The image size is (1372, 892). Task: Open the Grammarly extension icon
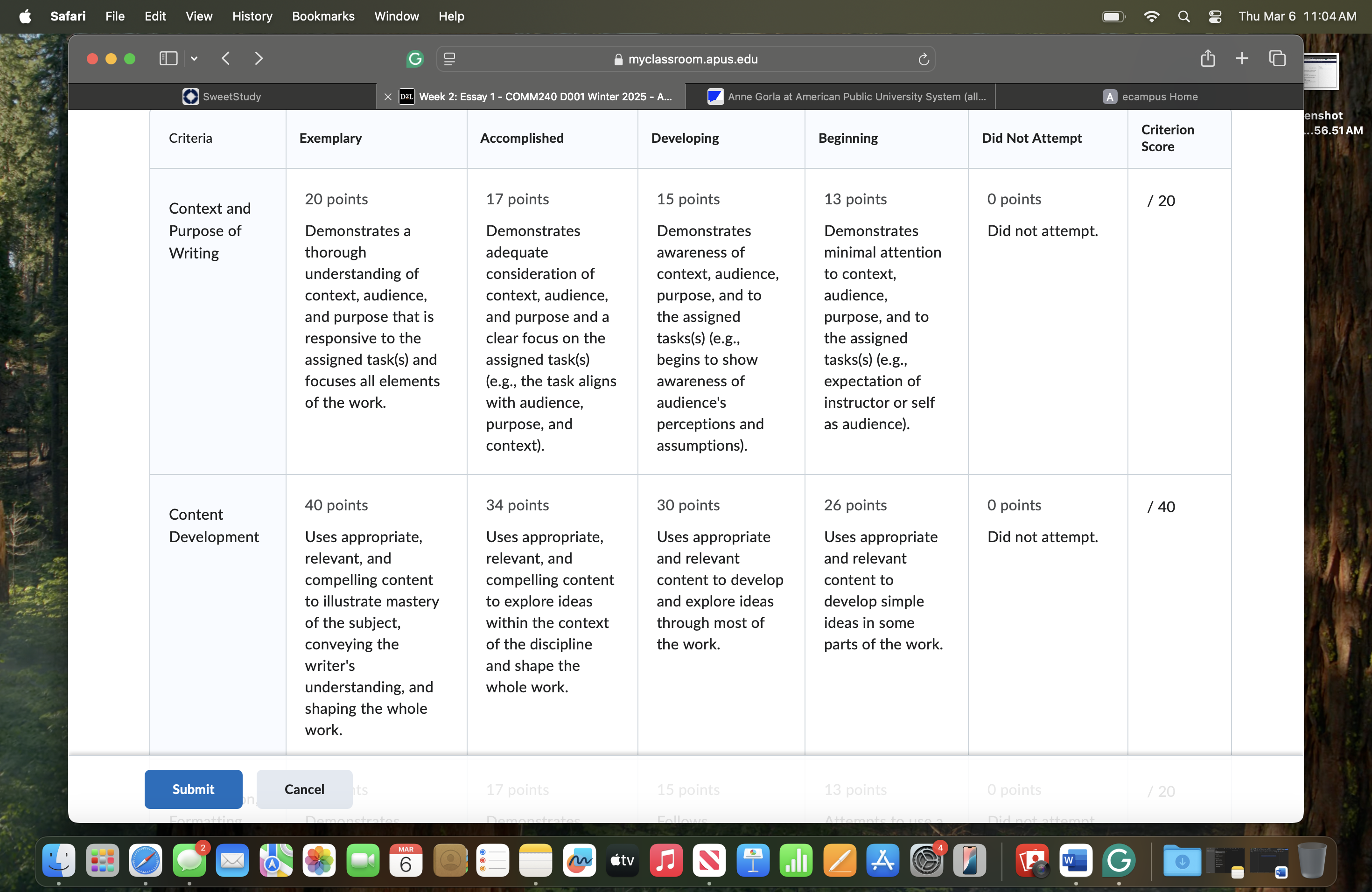(415, 59)
